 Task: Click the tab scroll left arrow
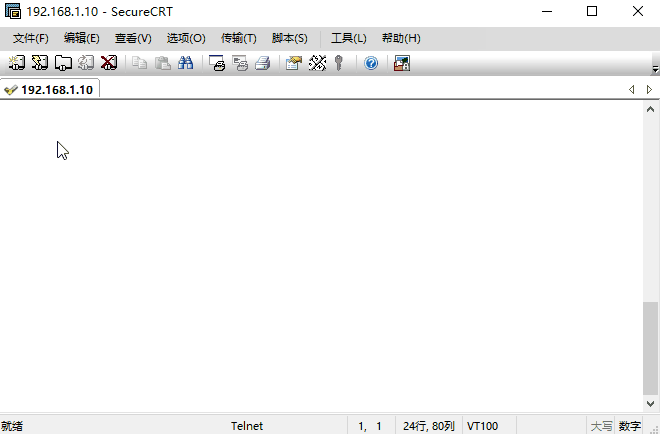631,89
